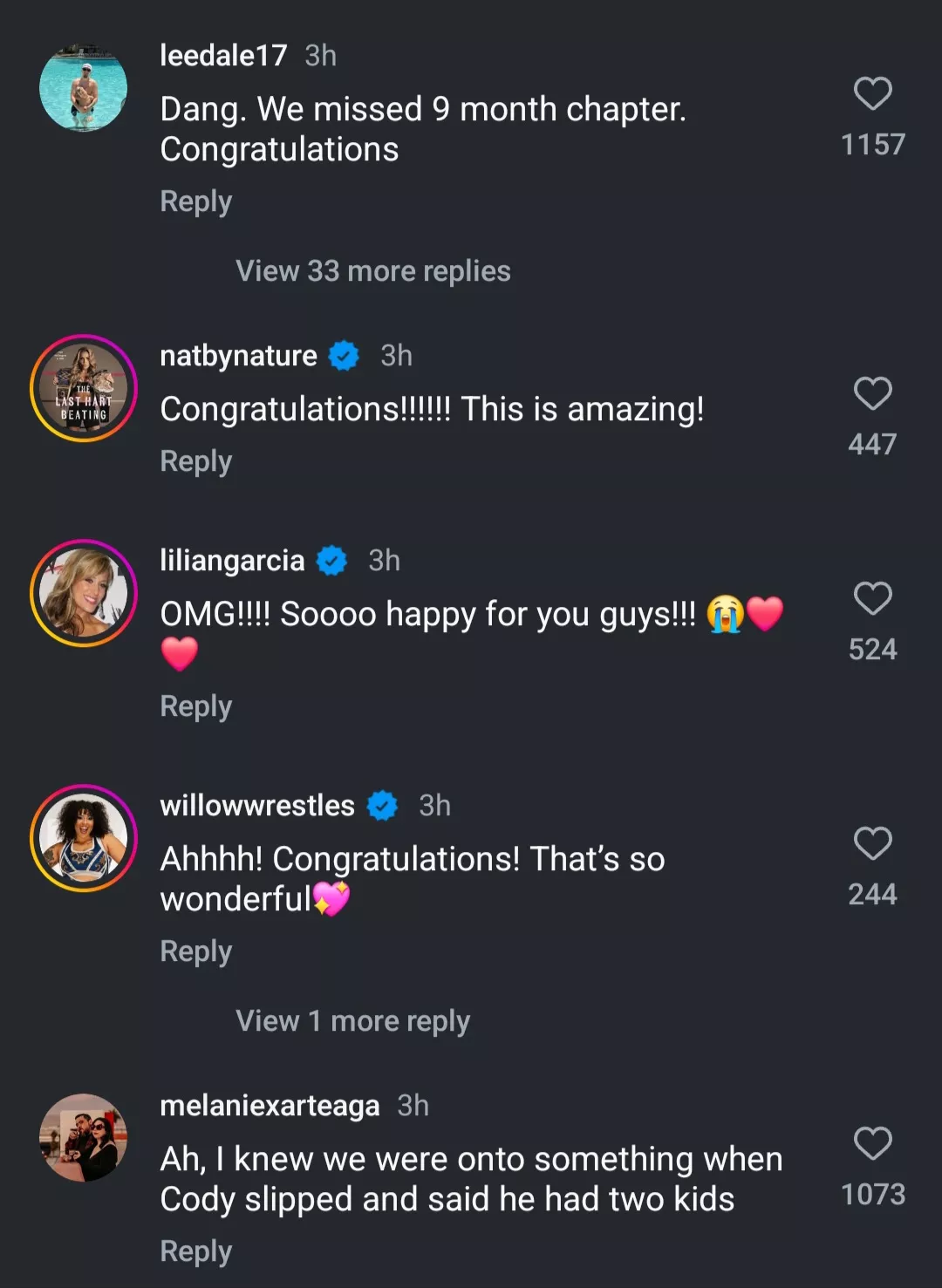Visit liliangarcia's profile via username
This screenshot has height=1288, width=942.
point(232,561)
